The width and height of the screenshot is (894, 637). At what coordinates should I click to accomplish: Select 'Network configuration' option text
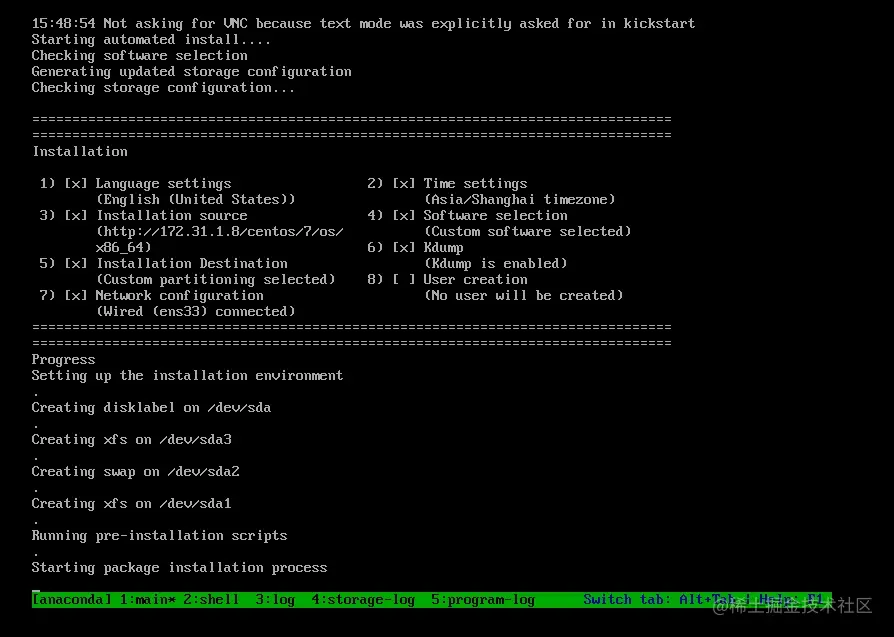pyautogui.click(x=179, y=295)
